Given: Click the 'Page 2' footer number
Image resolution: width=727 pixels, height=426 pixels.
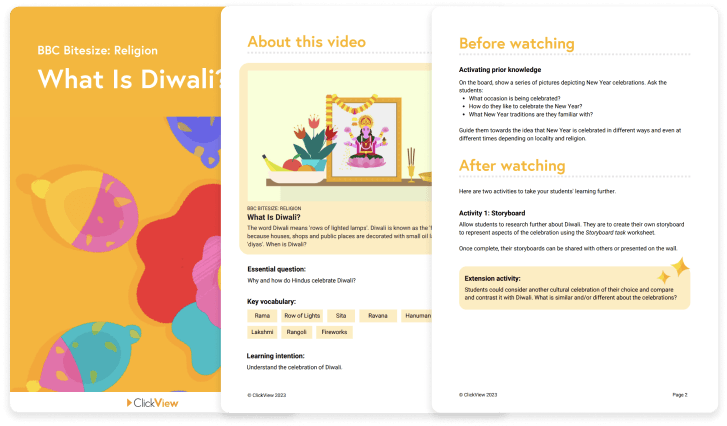Looking at the screenshot, I should pyautogui.click(x=680, y=395).
